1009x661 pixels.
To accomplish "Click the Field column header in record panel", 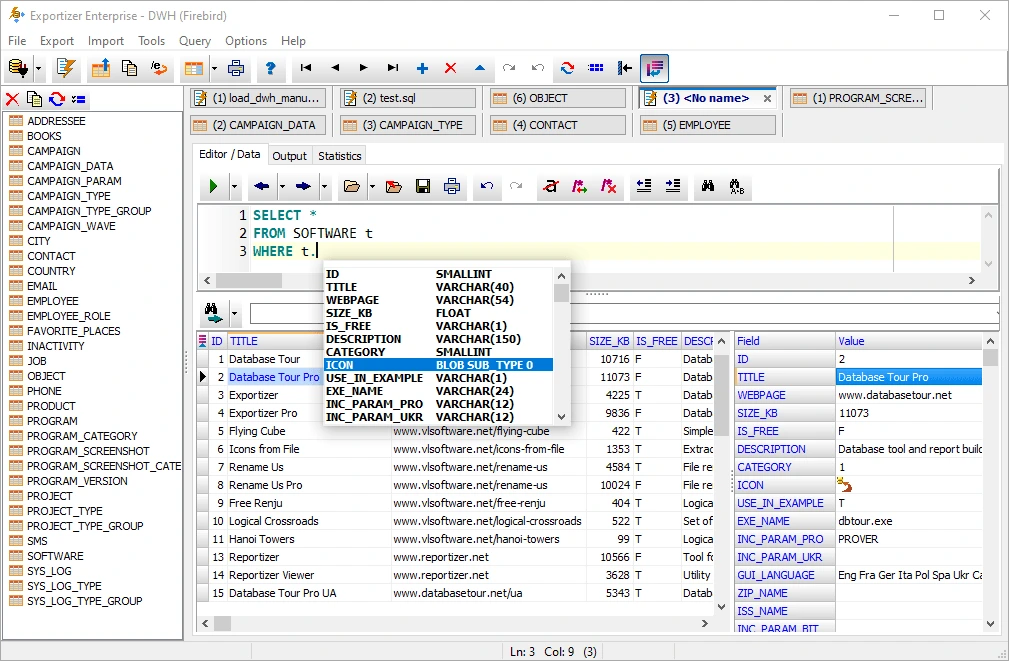I will (784, 341).
